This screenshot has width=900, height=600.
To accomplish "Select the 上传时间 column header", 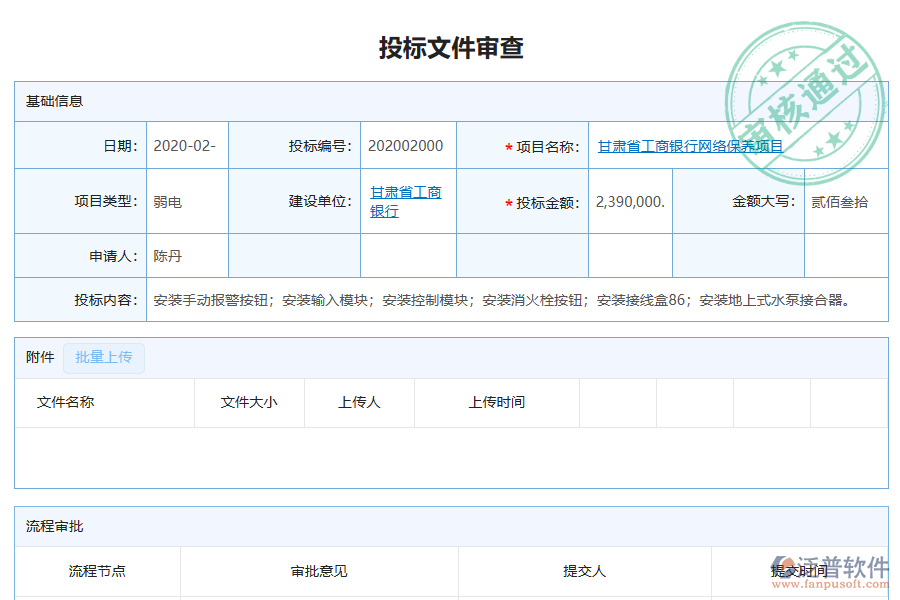I will point(496,403).
